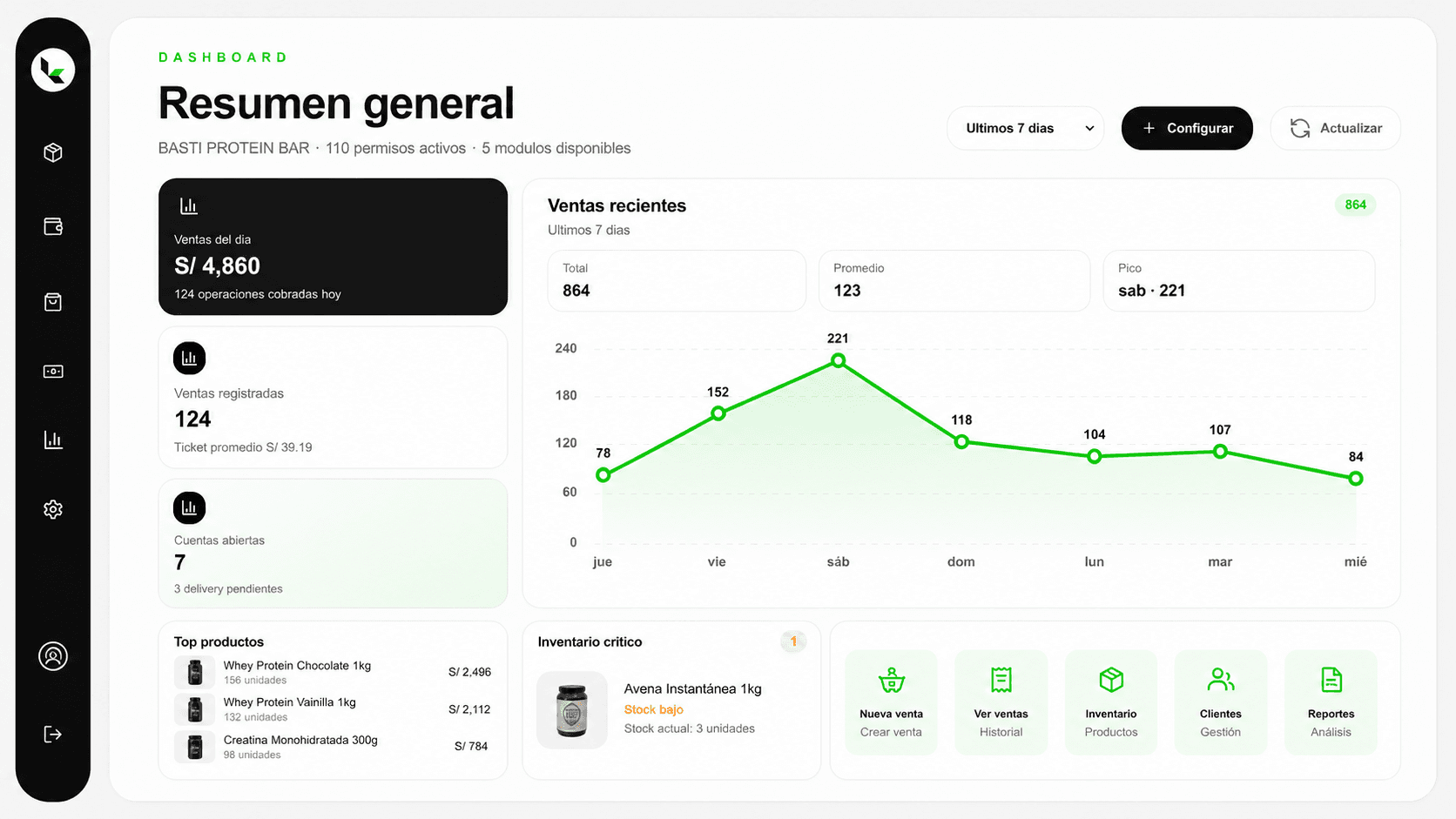Open the user profile icon in the sidebar

pos(53,656)
